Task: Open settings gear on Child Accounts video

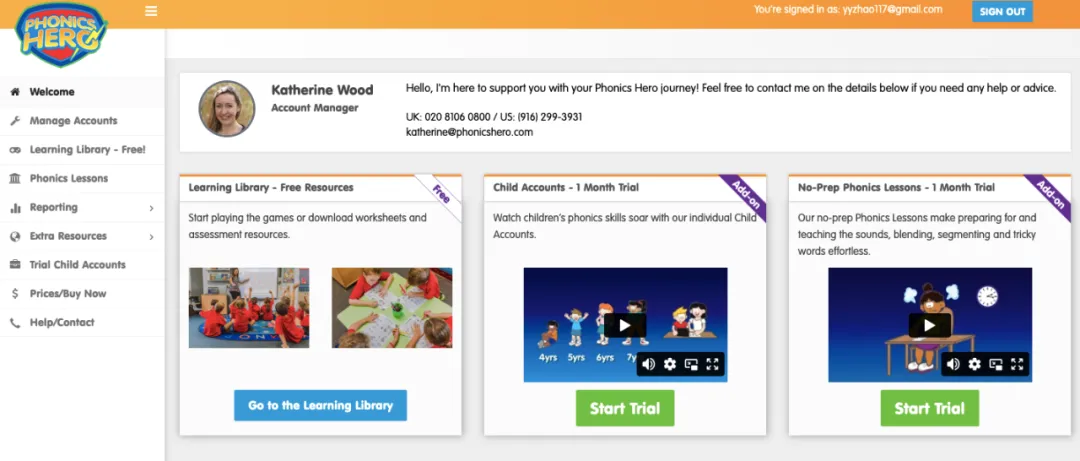Action: [x=669, y=364]
